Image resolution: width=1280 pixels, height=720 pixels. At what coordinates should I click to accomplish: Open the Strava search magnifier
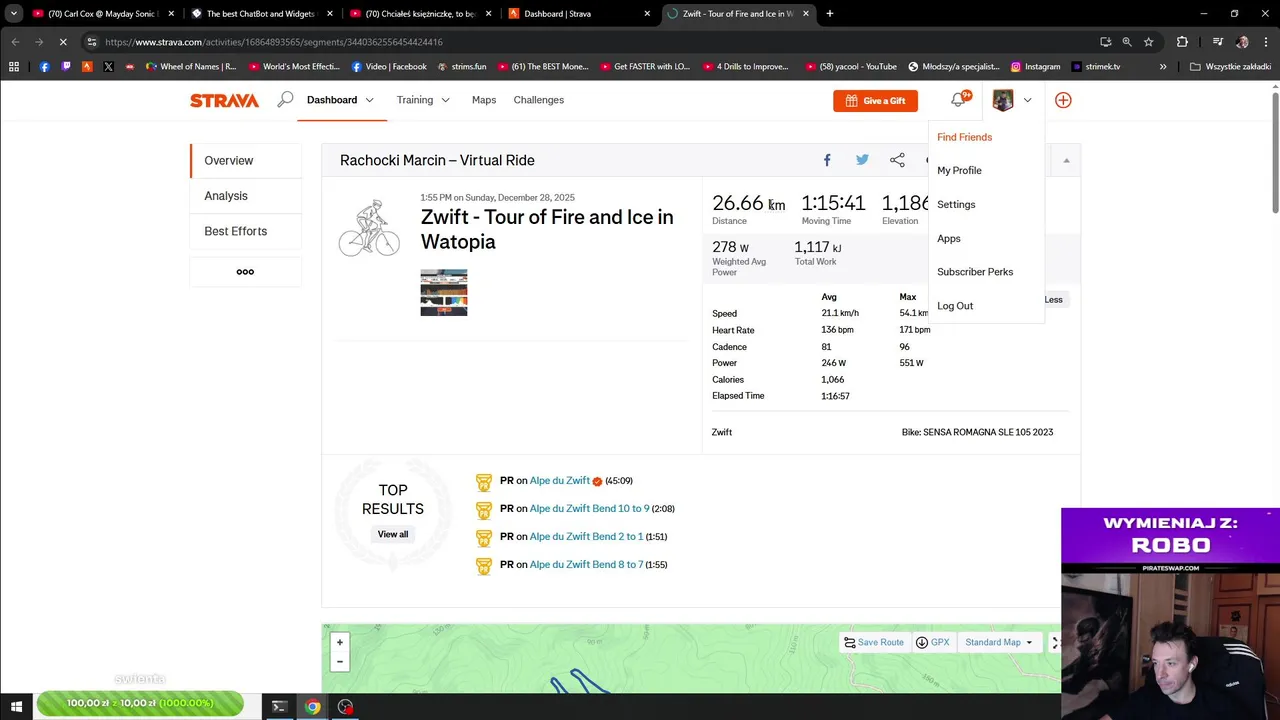point(285,100)
